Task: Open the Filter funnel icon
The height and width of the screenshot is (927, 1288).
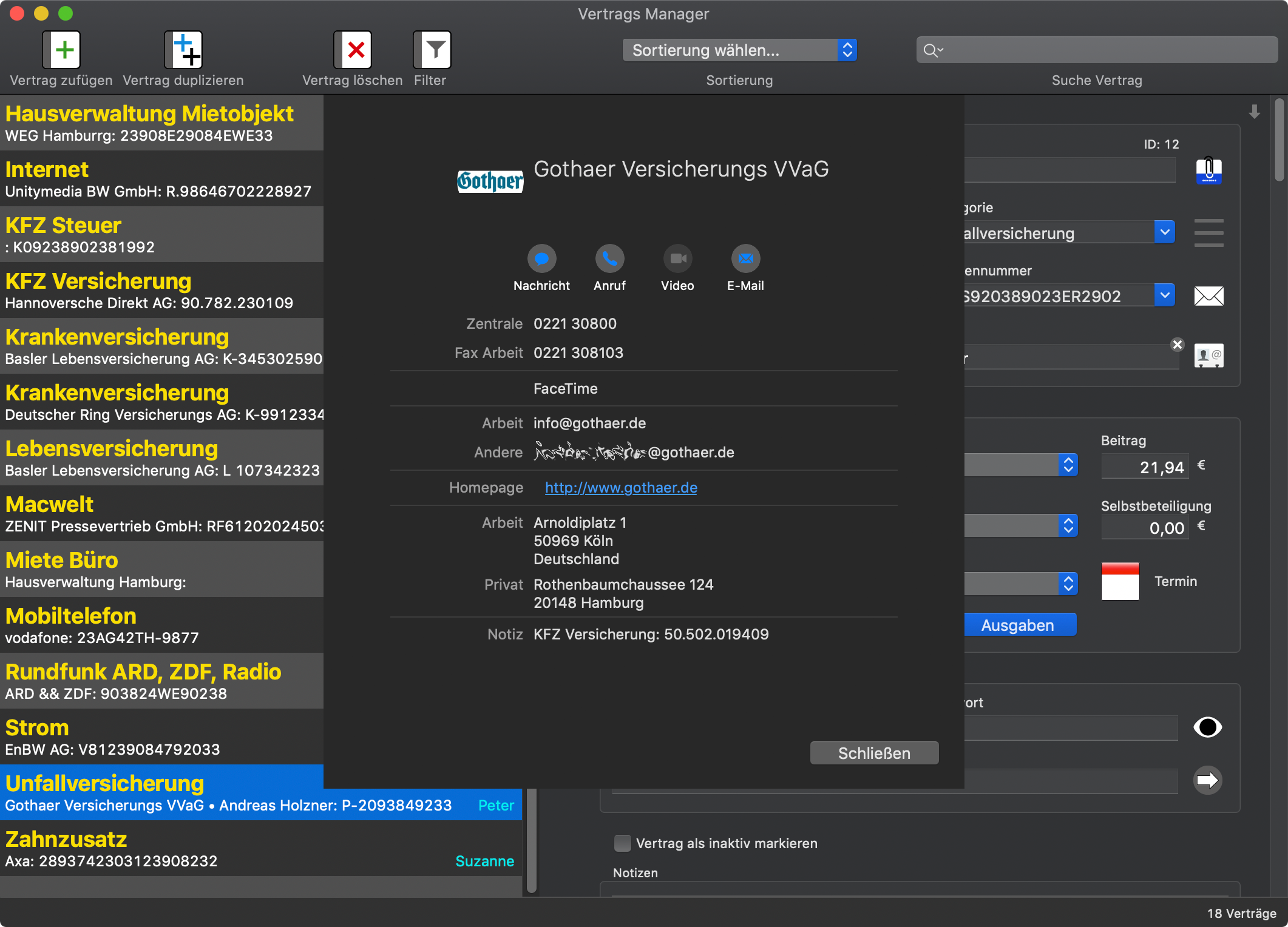Action: point(432,50)
